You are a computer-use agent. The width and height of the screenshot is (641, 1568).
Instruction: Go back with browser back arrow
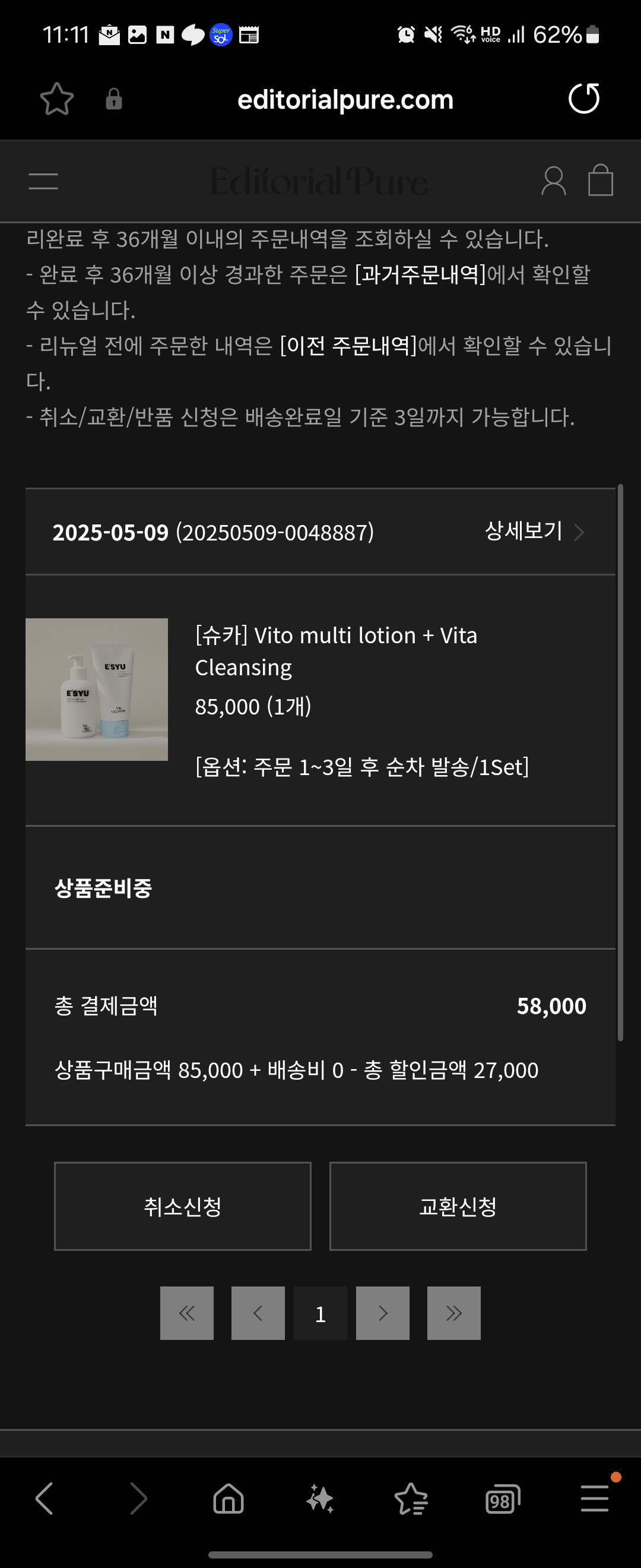45,1498
